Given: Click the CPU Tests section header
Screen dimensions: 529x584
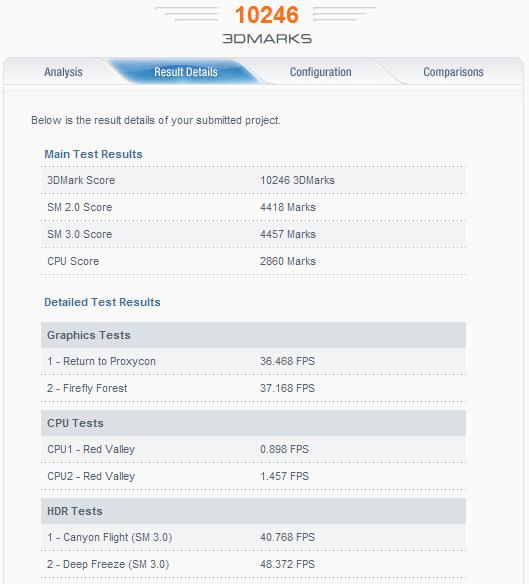Looking at the screenshot, I should [x=253, y=423].
